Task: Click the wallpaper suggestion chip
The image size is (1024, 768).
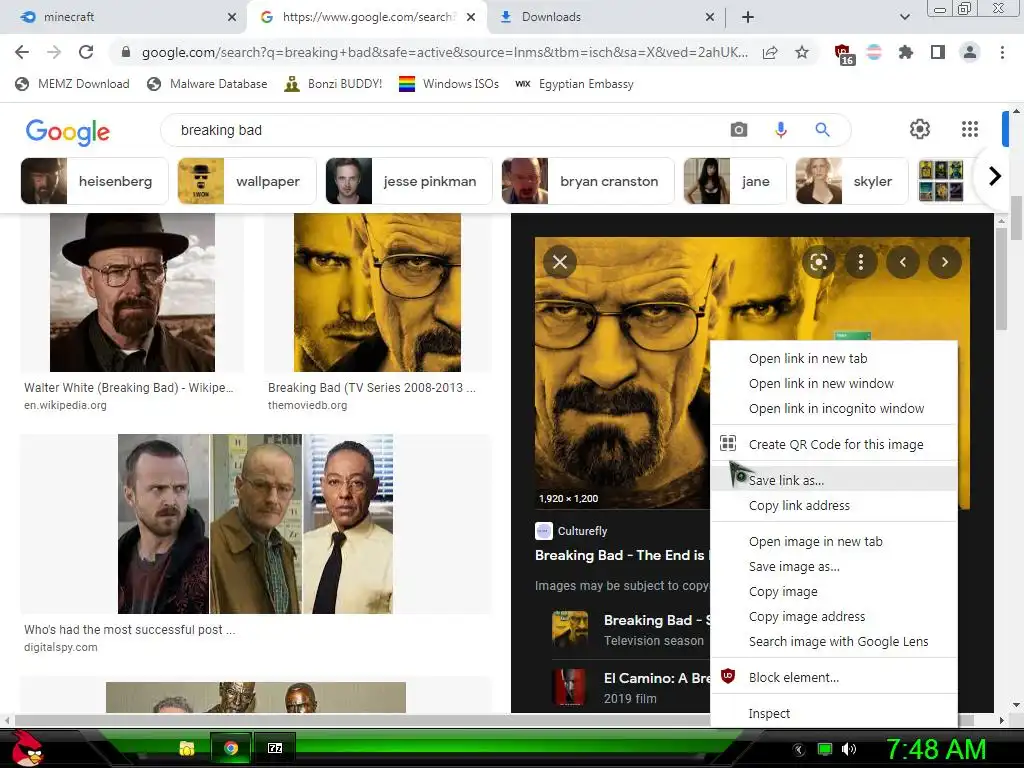Action: (x=247, y=181)
